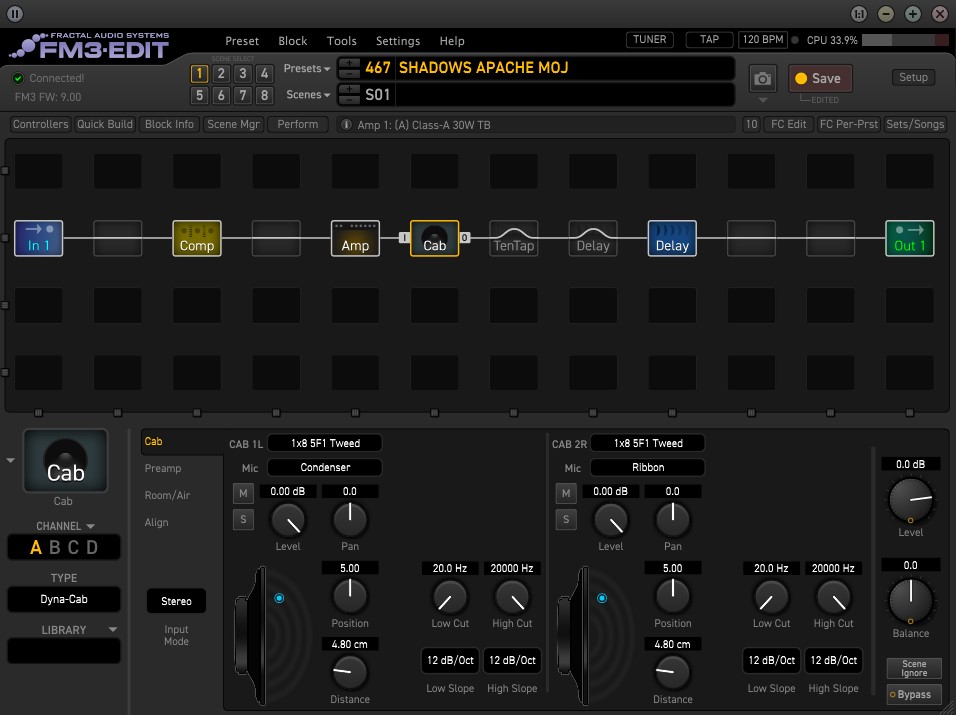Click the In 1 input block
Viewport: 956px width, 715px height.
click(39, 238)
